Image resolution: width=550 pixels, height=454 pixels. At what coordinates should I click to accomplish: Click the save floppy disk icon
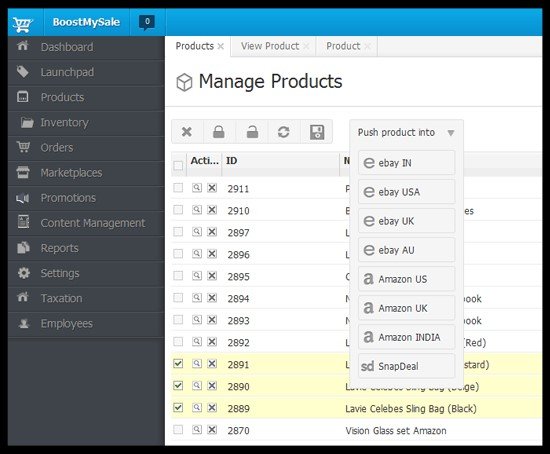tap(317, 132)
